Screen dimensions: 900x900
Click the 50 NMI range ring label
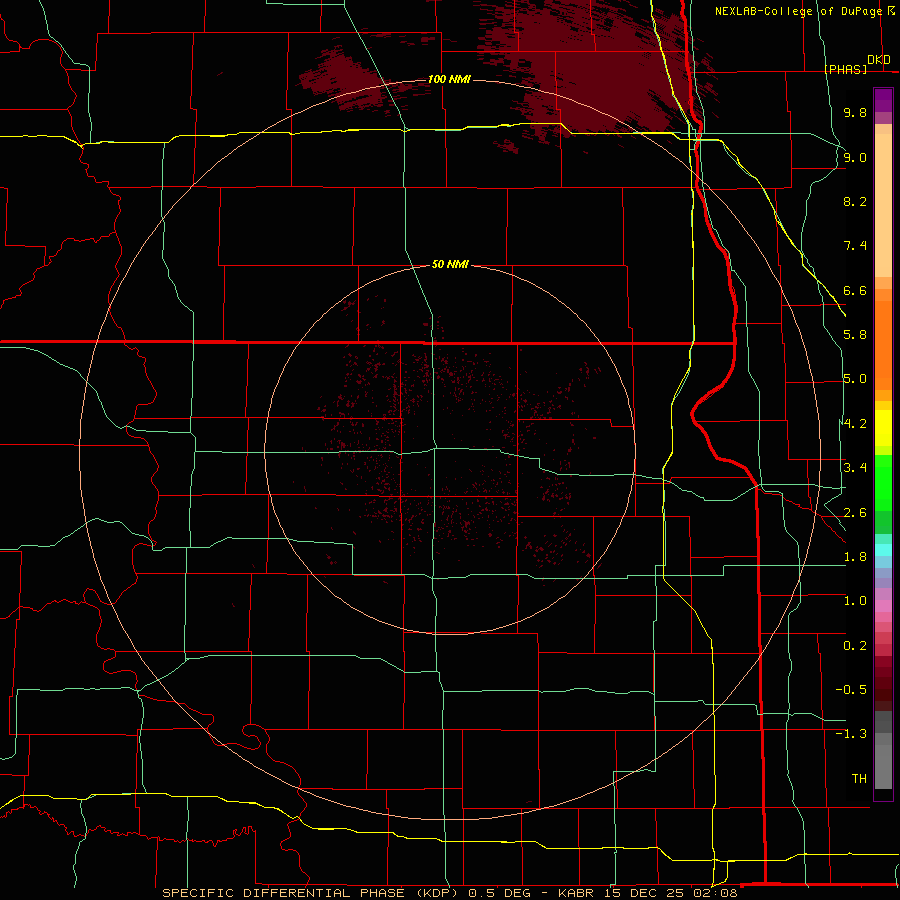(451, 265)
